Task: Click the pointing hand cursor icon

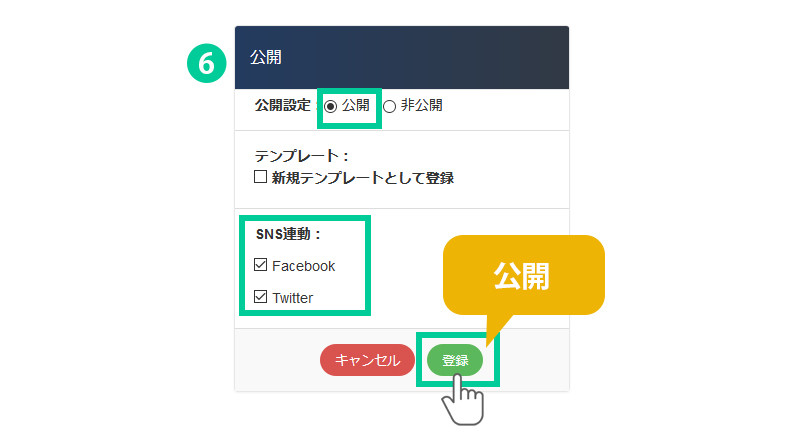Action: tap(462, 399)
